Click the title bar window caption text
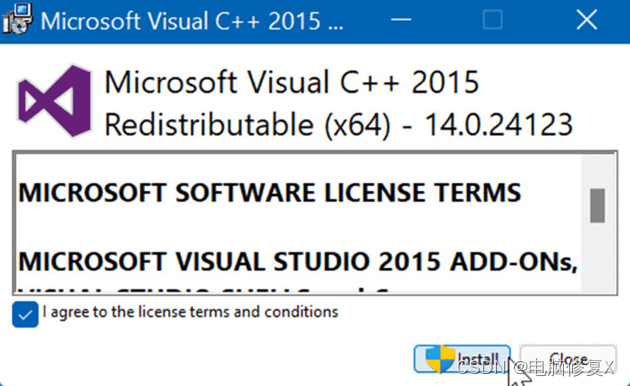Screen dimensions: 630x386 pos(192,20)
